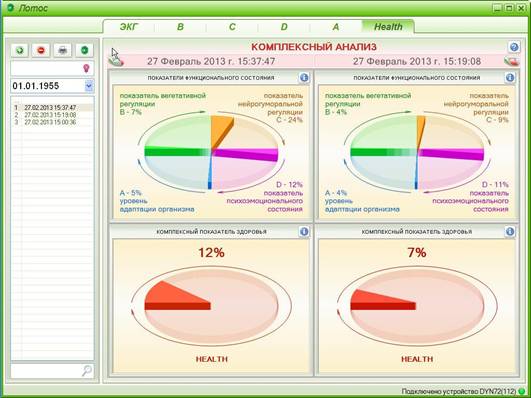This screenshot has height=398, width=531.
Task: Click the A - 4% label
Action: point(336,193)
